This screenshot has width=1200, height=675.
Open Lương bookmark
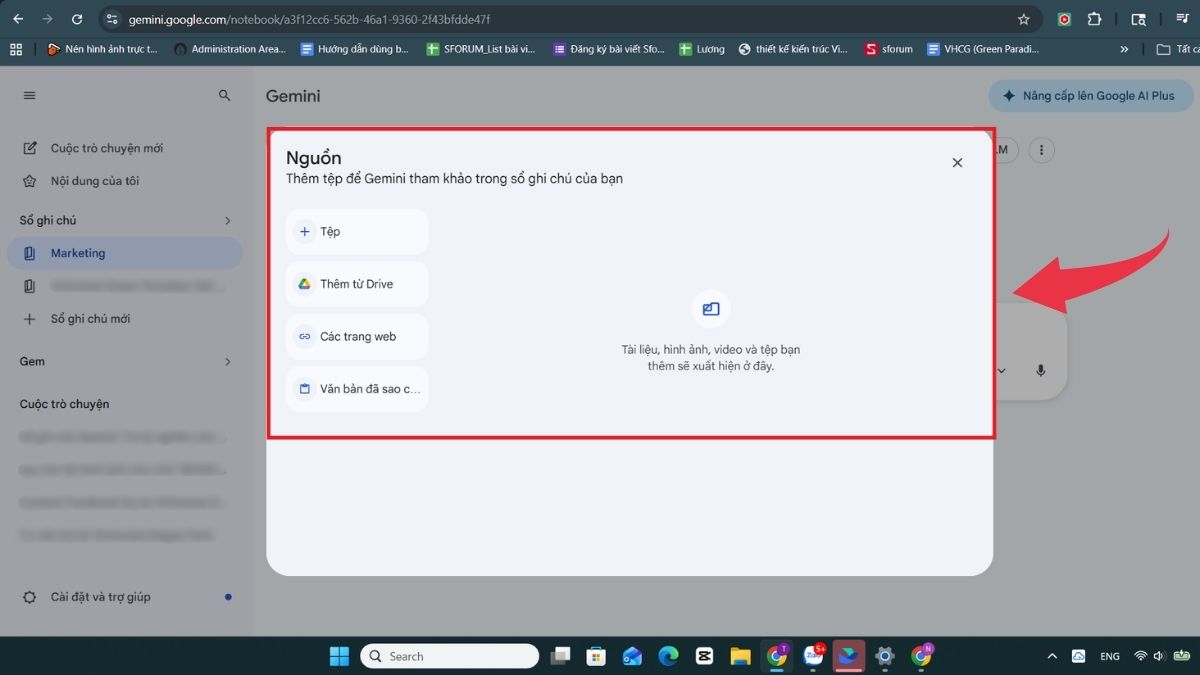pyautogui.click(x=702, y=48)
